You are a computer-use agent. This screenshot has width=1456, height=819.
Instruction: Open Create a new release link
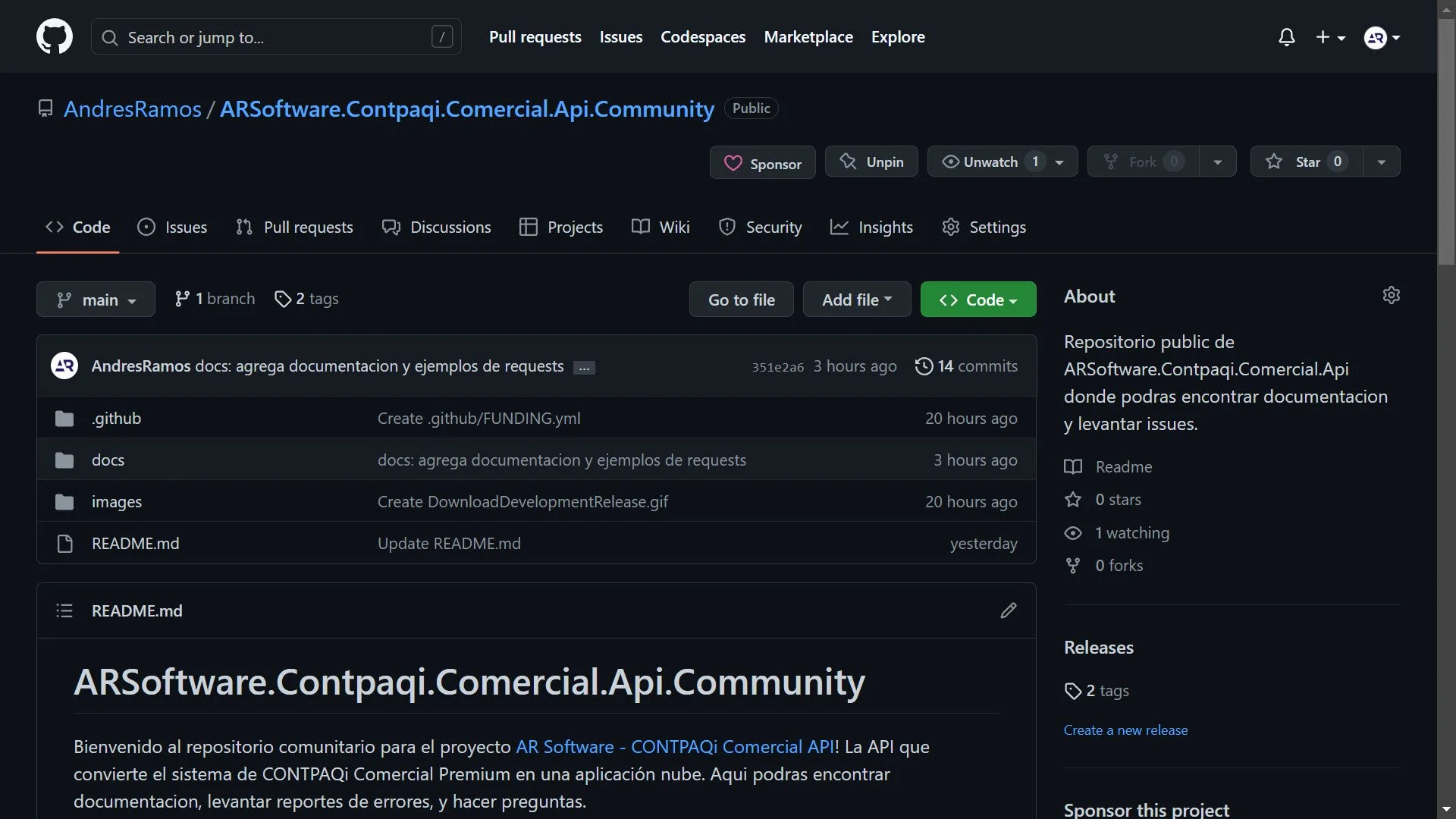1125,730
